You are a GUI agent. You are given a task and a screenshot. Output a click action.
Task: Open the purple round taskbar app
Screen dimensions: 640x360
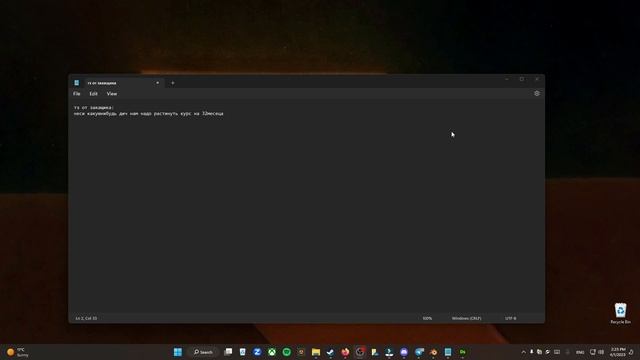[x=404, y=352]
